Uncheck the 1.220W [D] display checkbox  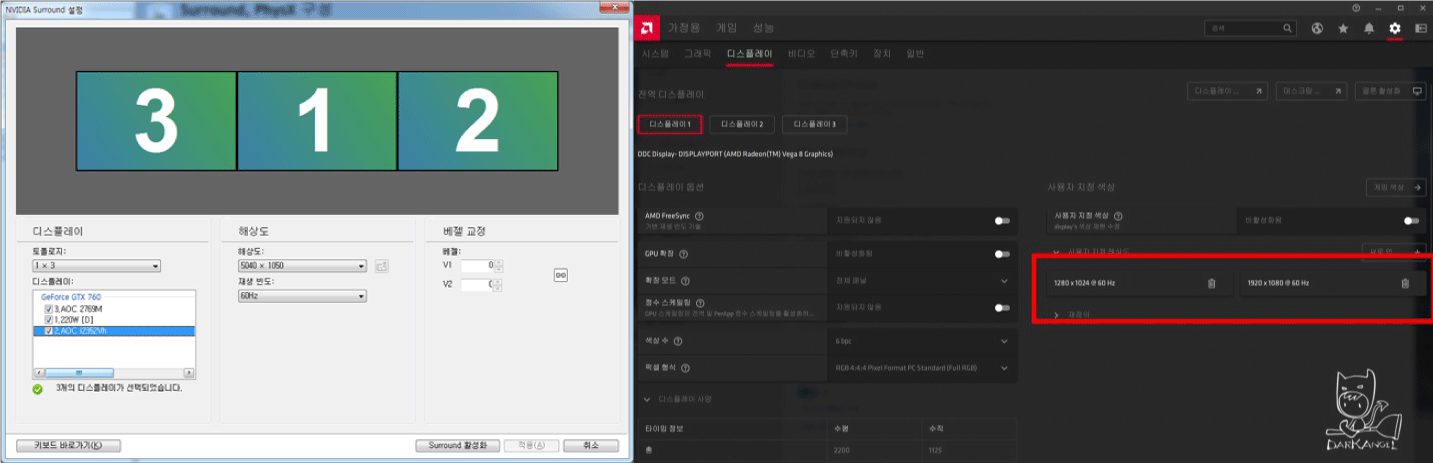click(49, 320)
